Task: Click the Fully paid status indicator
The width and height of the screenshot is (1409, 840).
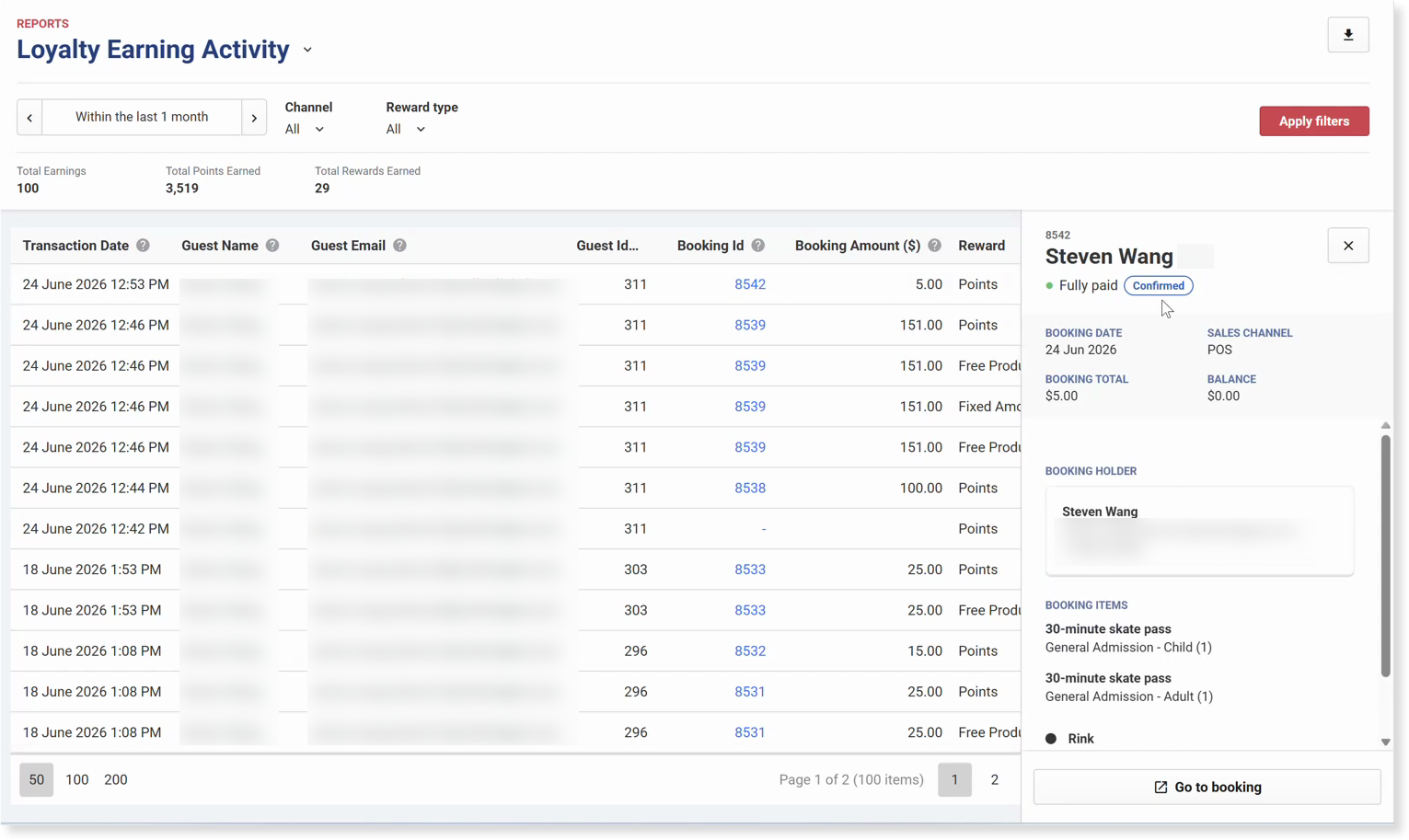Action: coord(1081,286)
